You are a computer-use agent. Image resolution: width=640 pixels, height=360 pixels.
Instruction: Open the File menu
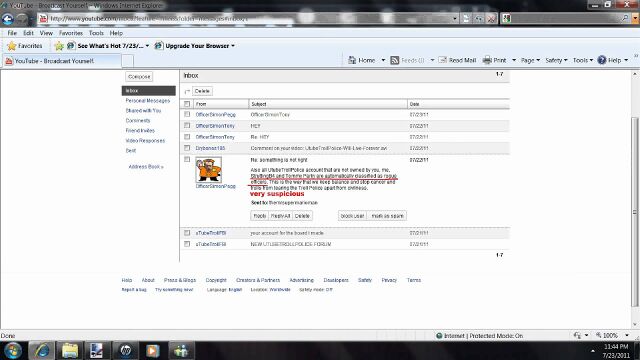click(12, 33)
